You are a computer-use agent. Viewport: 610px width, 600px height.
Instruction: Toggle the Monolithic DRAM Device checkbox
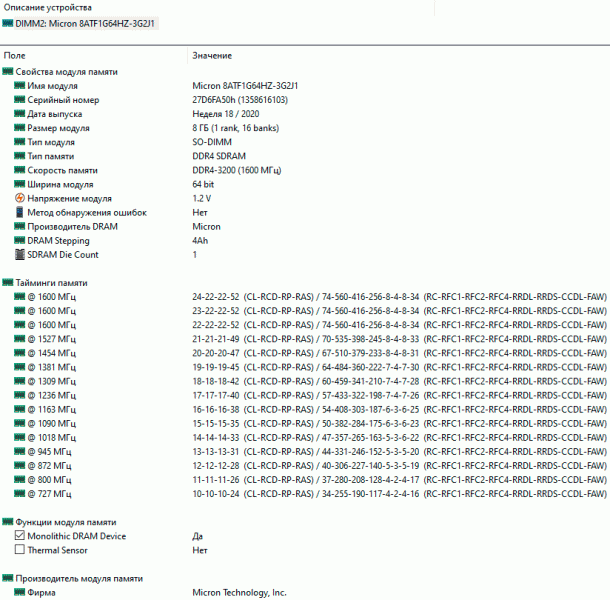(x=19, y=535)
